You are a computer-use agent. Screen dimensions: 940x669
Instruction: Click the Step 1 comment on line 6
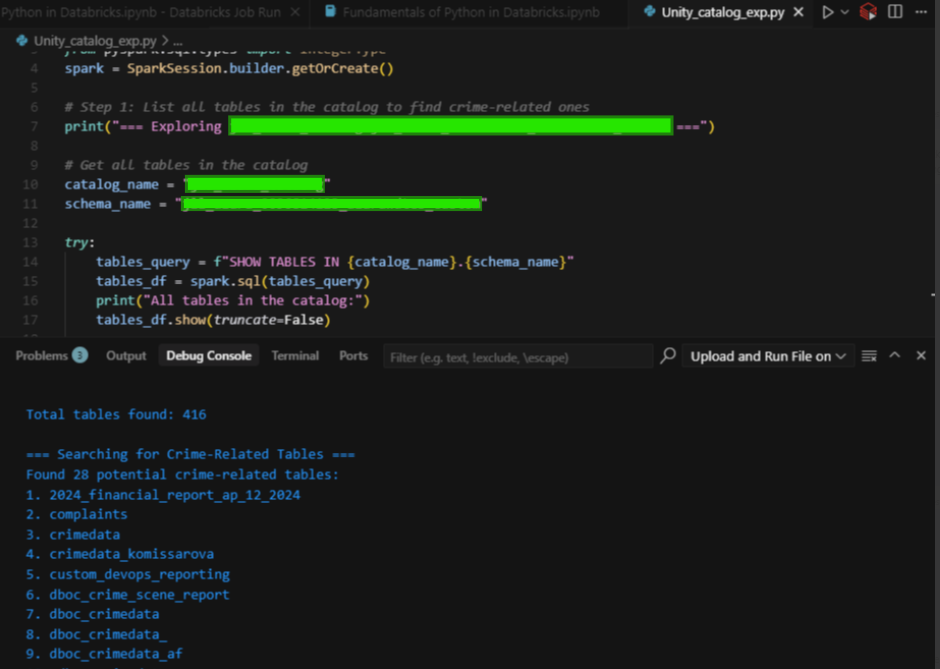327,107
